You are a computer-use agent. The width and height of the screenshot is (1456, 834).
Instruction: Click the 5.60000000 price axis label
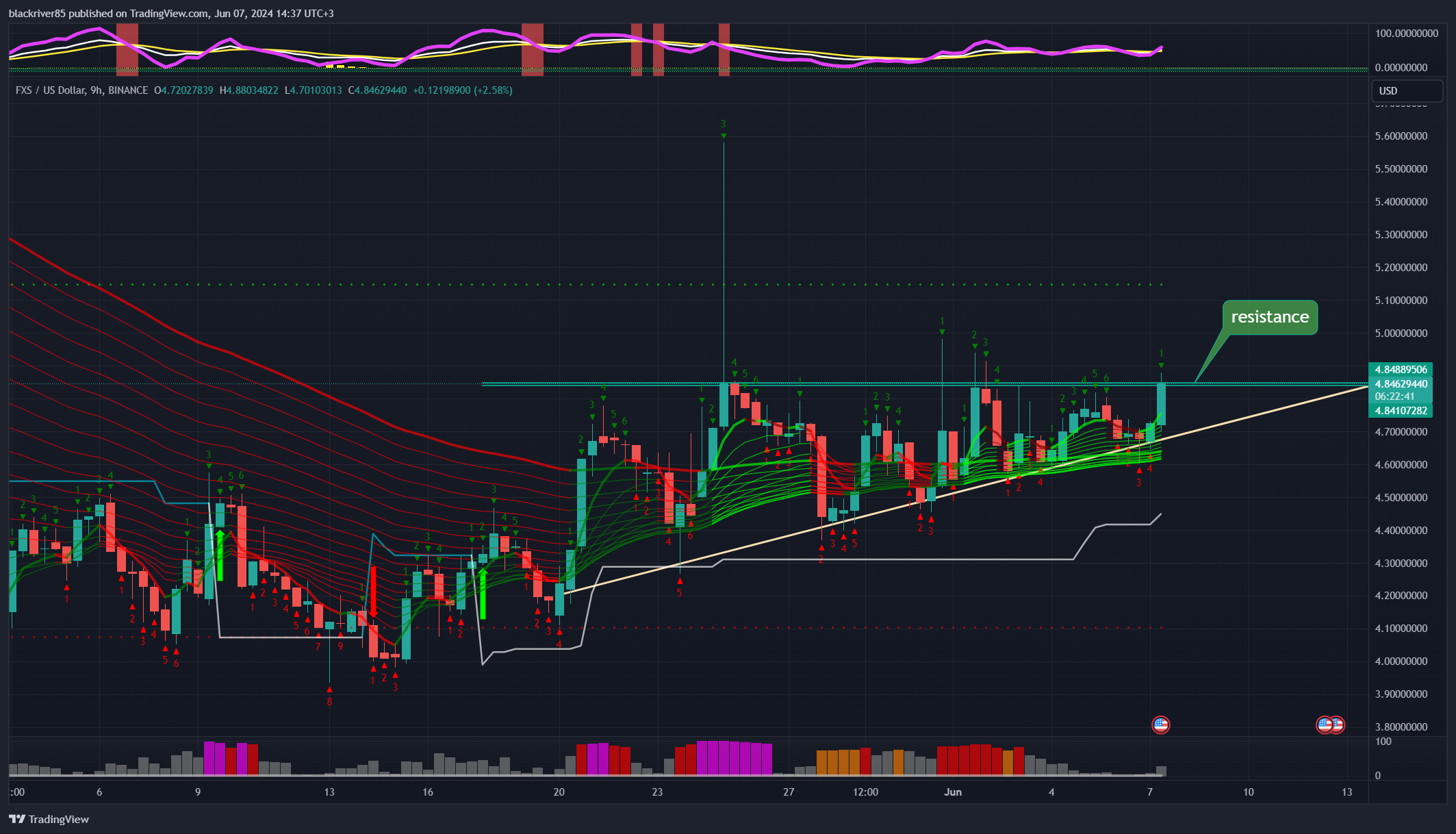pyautogui.click(x=1401, y=136)
